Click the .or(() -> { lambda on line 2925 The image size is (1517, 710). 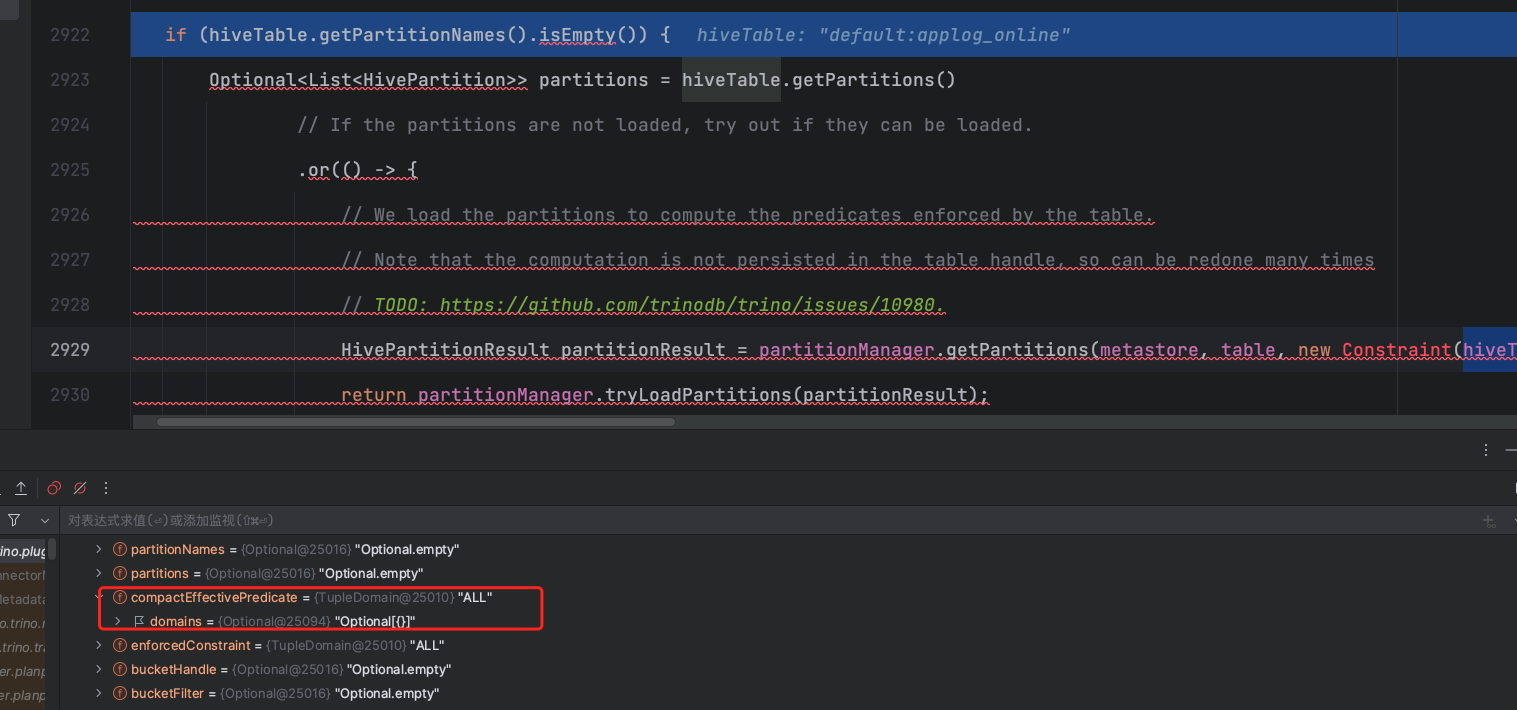(x=357, y=170)
